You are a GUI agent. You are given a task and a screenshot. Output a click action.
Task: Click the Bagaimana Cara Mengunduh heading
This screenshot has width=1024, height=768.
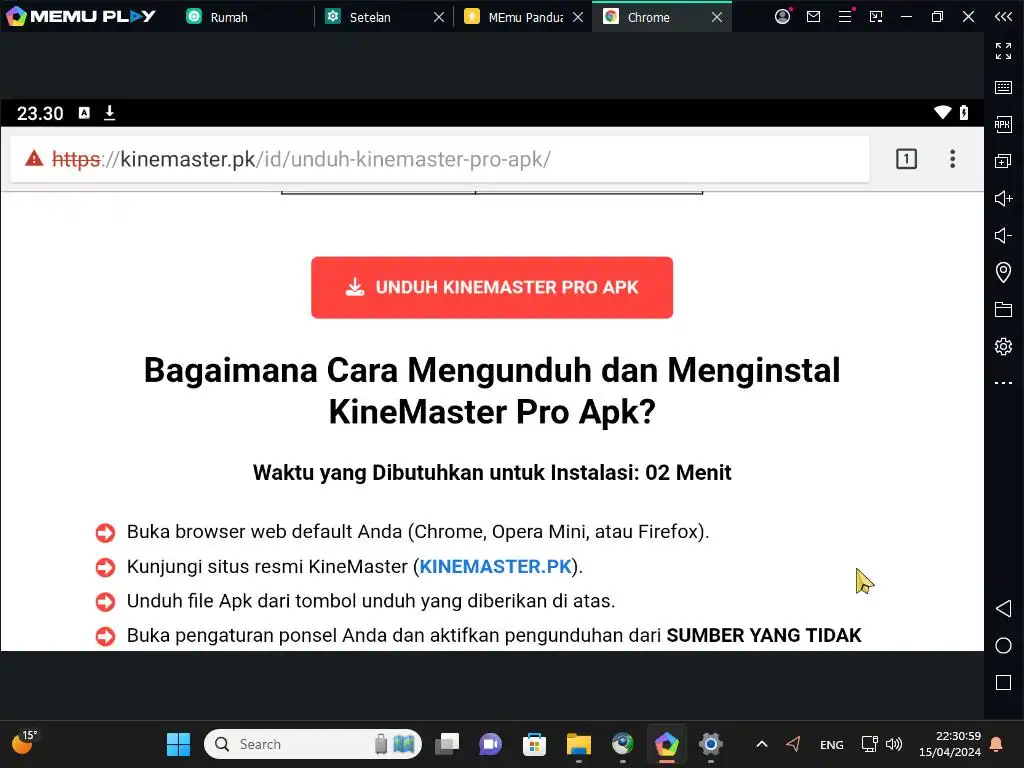coord(492,391)
